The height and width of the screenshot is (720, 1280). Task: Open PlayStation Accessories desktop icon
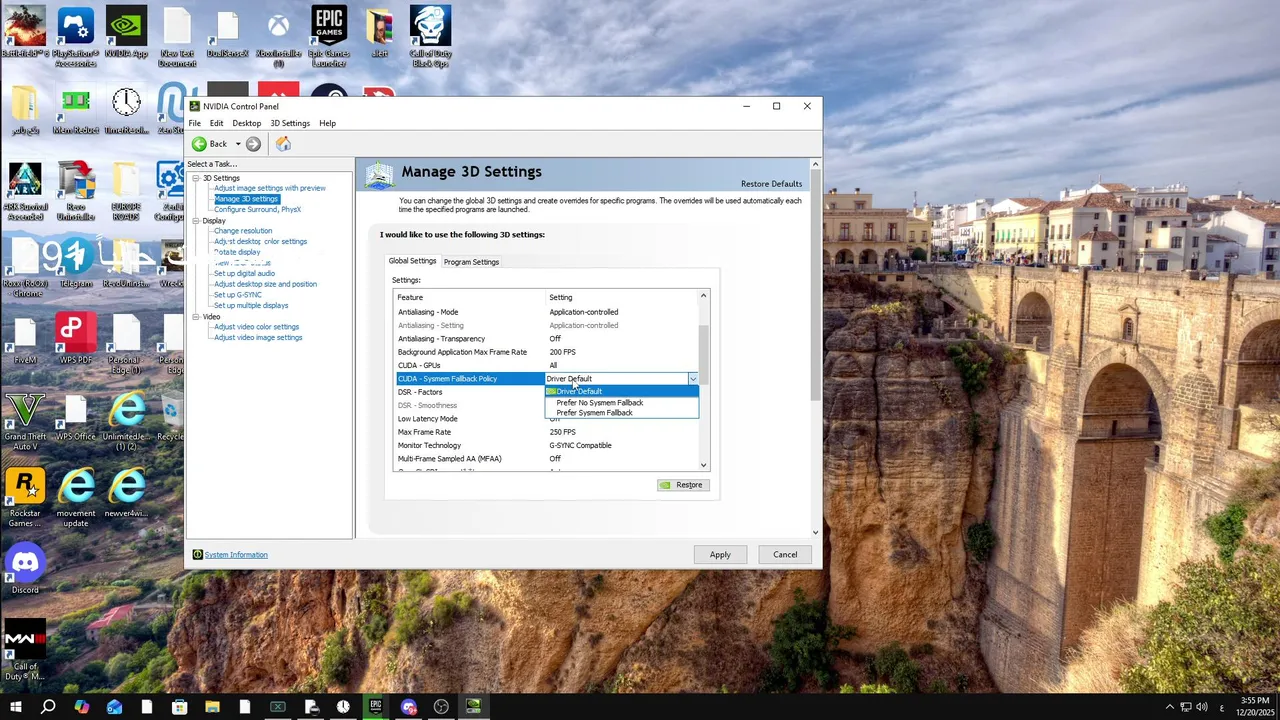coord(76,38)
